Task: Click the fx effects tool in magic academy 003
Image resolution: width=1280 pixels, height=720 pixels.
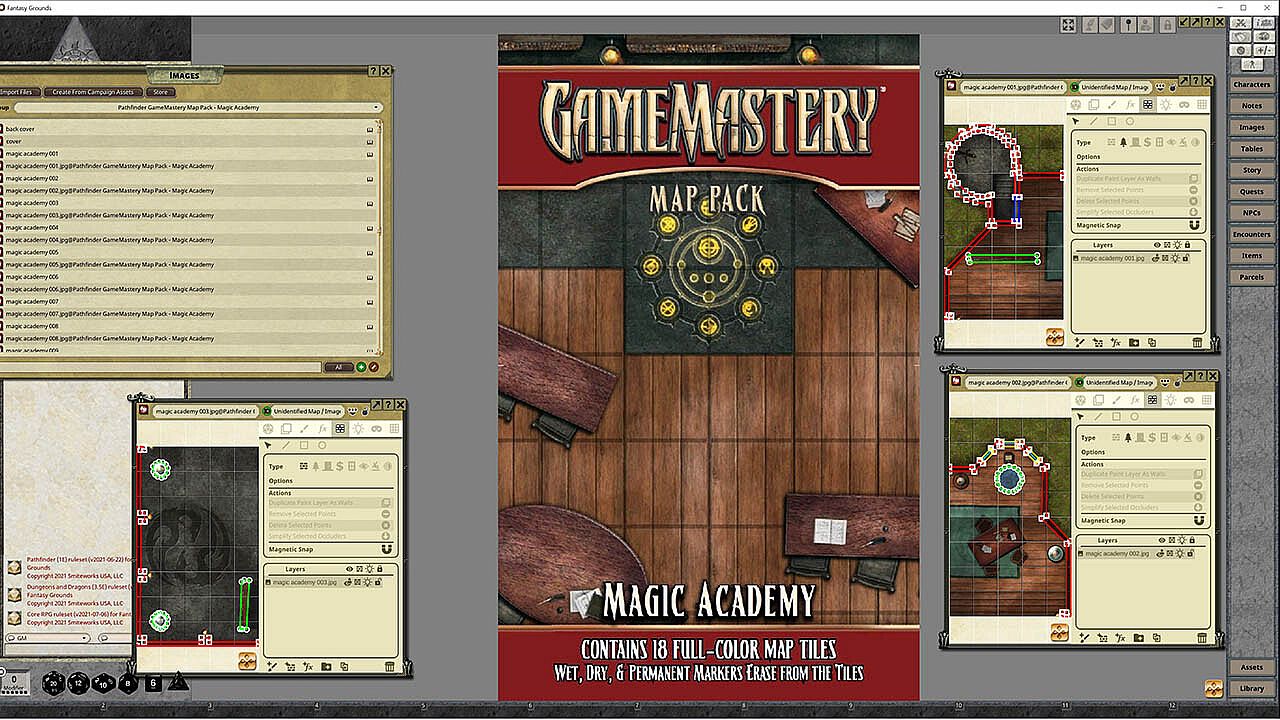Action: (x=322, y=429)
